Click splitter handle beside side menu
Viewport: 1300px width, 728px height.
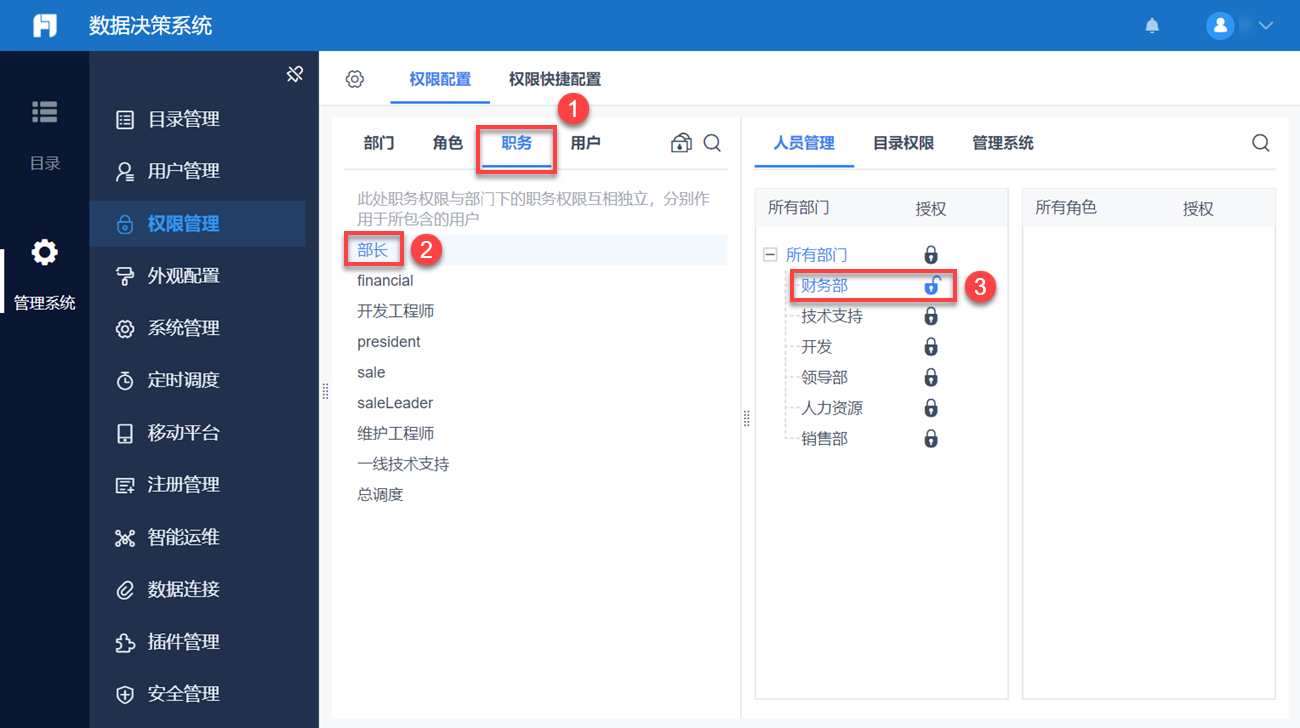325,392
